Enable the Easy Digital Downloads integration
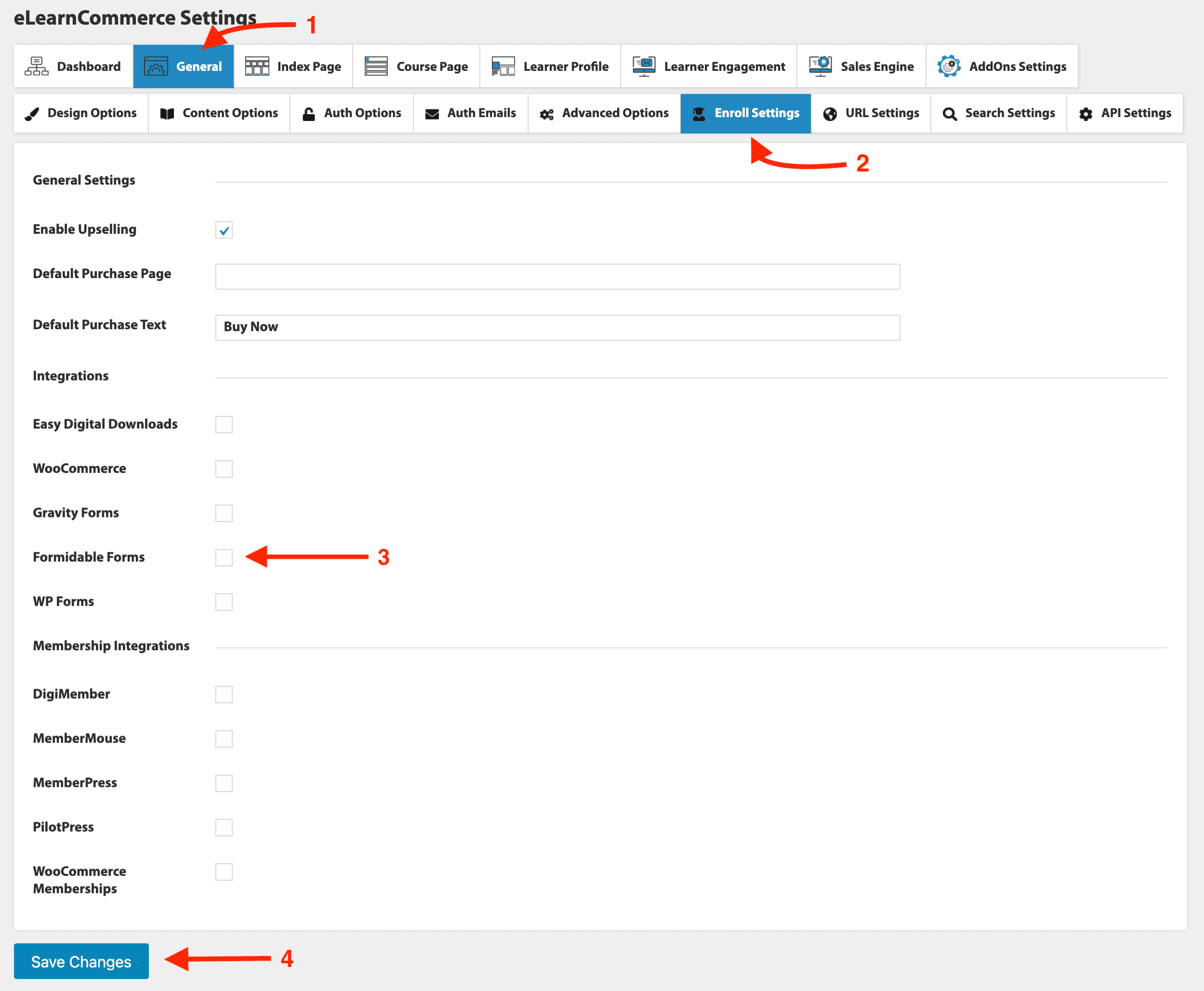 point(224,425)
